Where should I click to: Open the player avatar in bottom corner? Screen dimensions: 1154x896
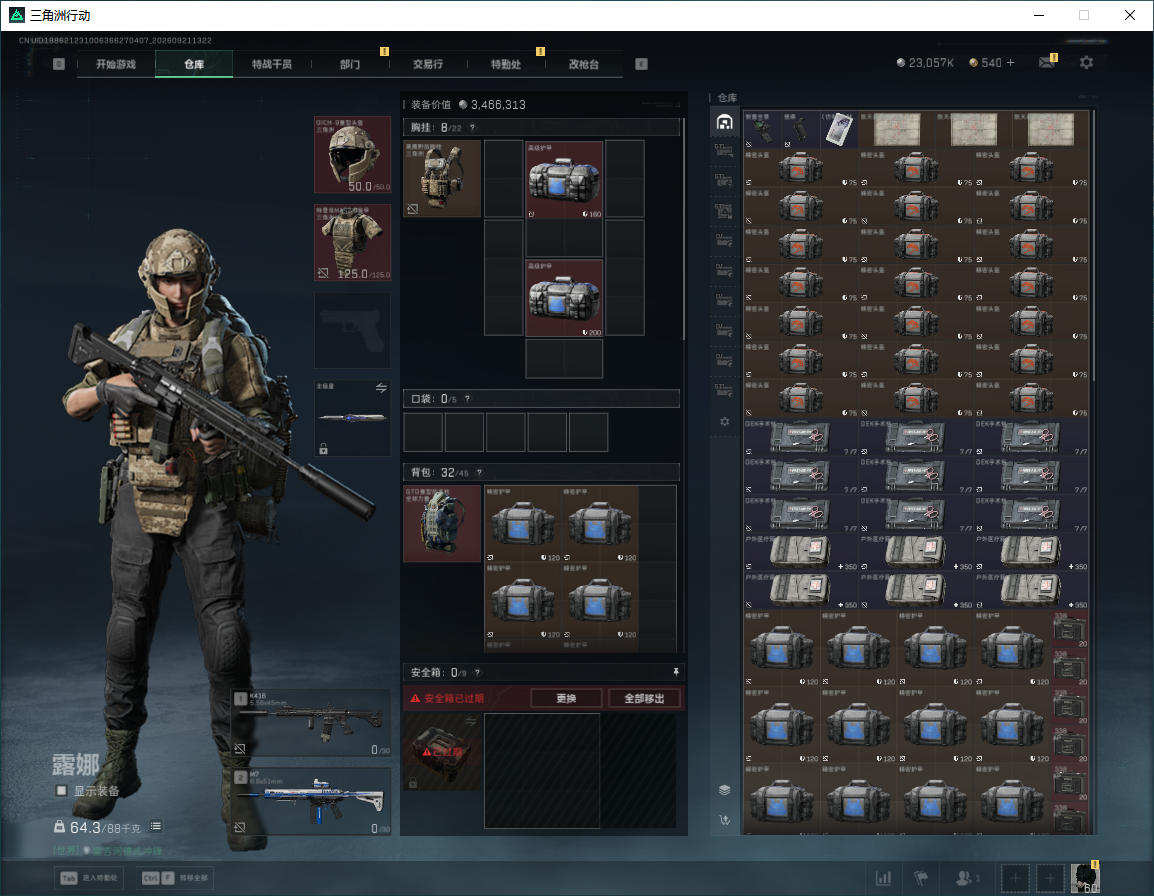point(1085,878)
